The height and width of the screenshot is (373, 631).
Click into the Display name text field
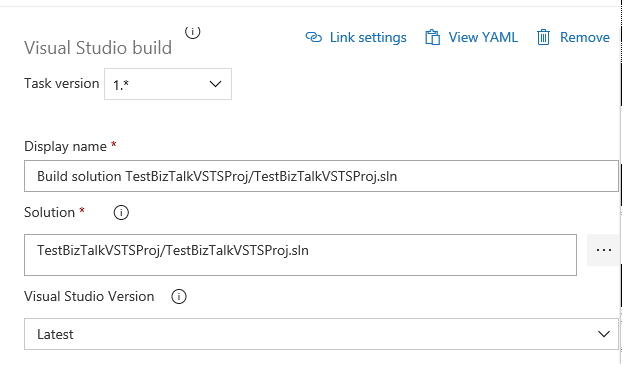tap(321, 176)
